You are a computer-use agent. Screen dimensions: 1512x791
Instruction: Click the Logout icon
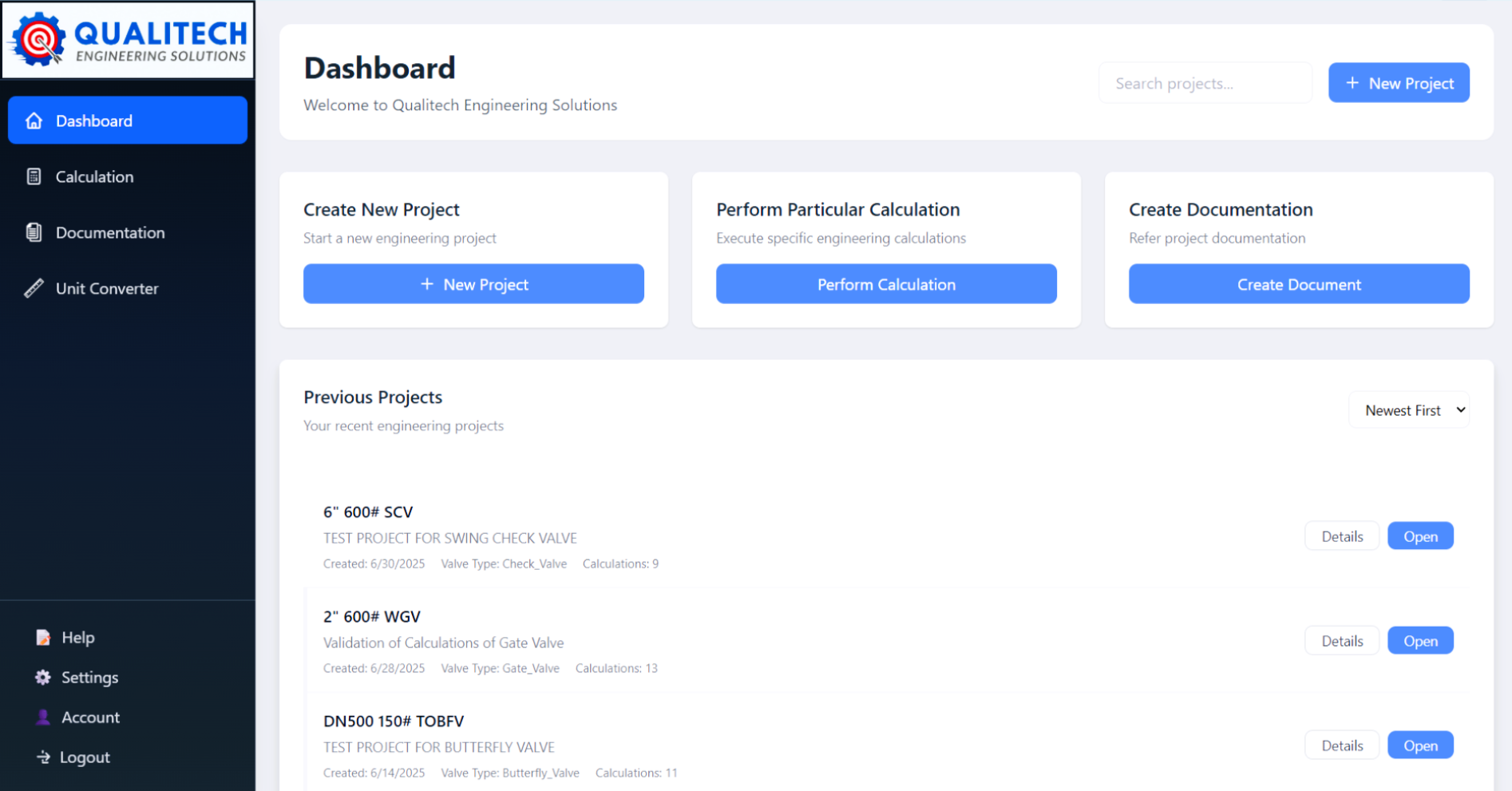point(42,757)
